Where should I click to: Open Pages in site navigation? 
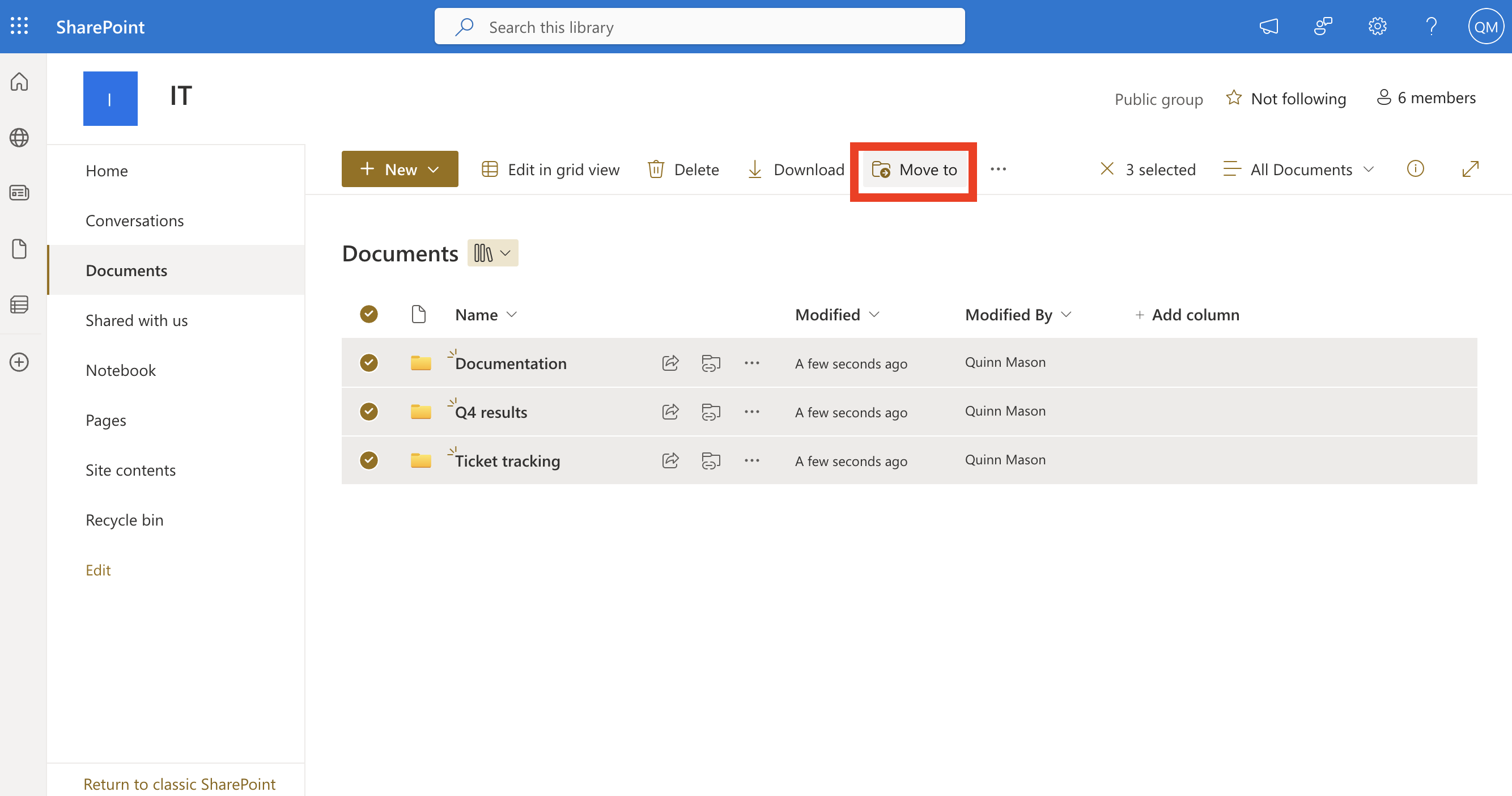pos(105,420)
